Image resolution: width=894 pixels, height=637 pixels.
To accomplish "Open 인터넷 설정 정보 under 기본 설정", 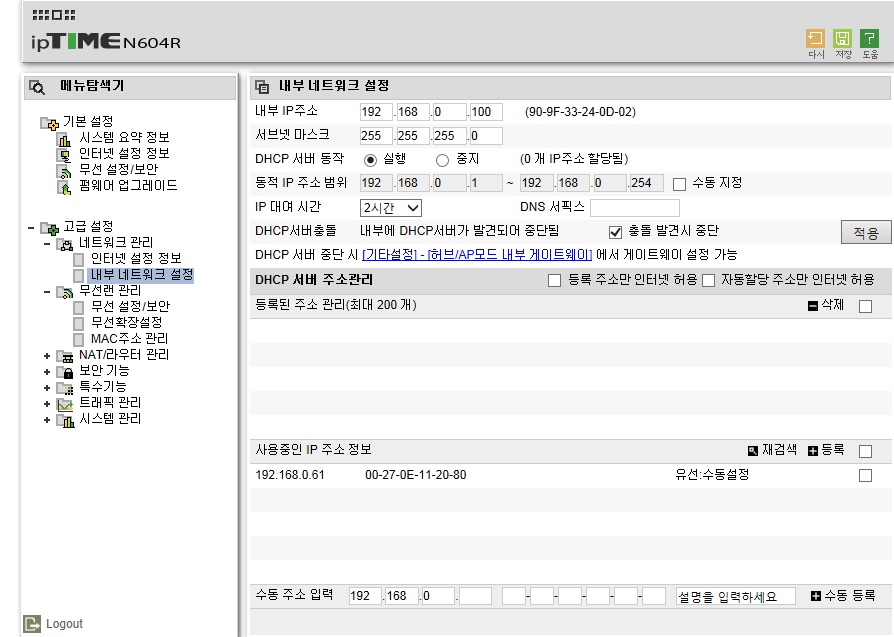I will pyautogui.click(x=124, y=153).
